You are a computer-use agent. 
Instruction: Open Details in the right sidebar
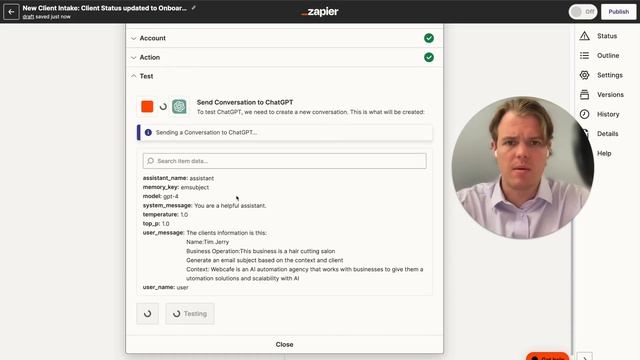point(607,134)
